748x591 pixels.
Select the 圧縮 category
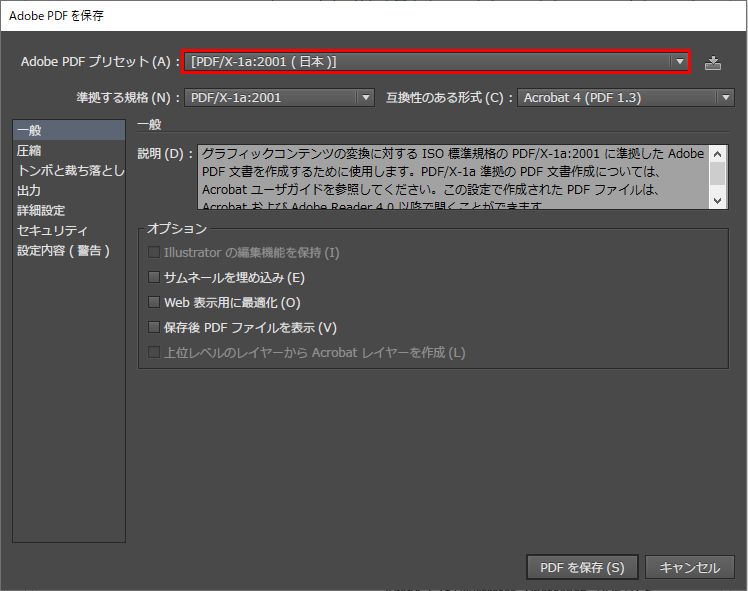point(69,151)
